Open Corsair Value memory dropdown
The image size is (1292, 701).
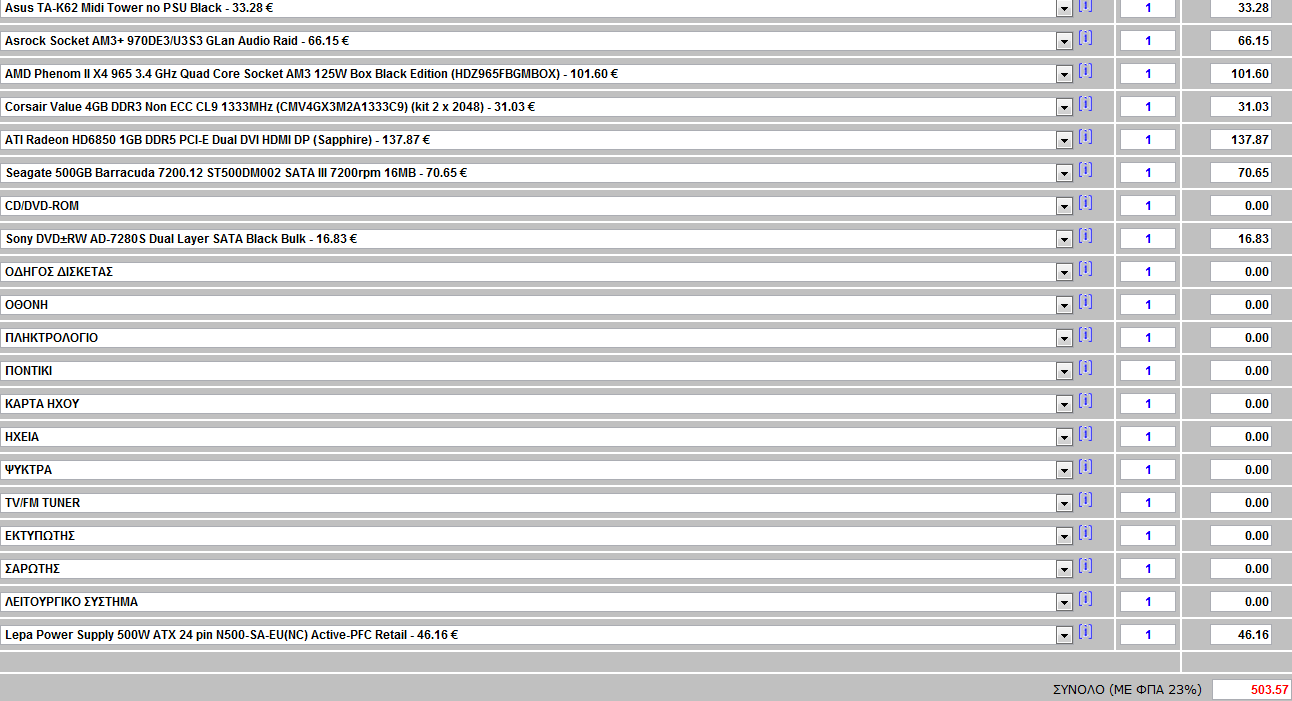(x=1064, y=108)
